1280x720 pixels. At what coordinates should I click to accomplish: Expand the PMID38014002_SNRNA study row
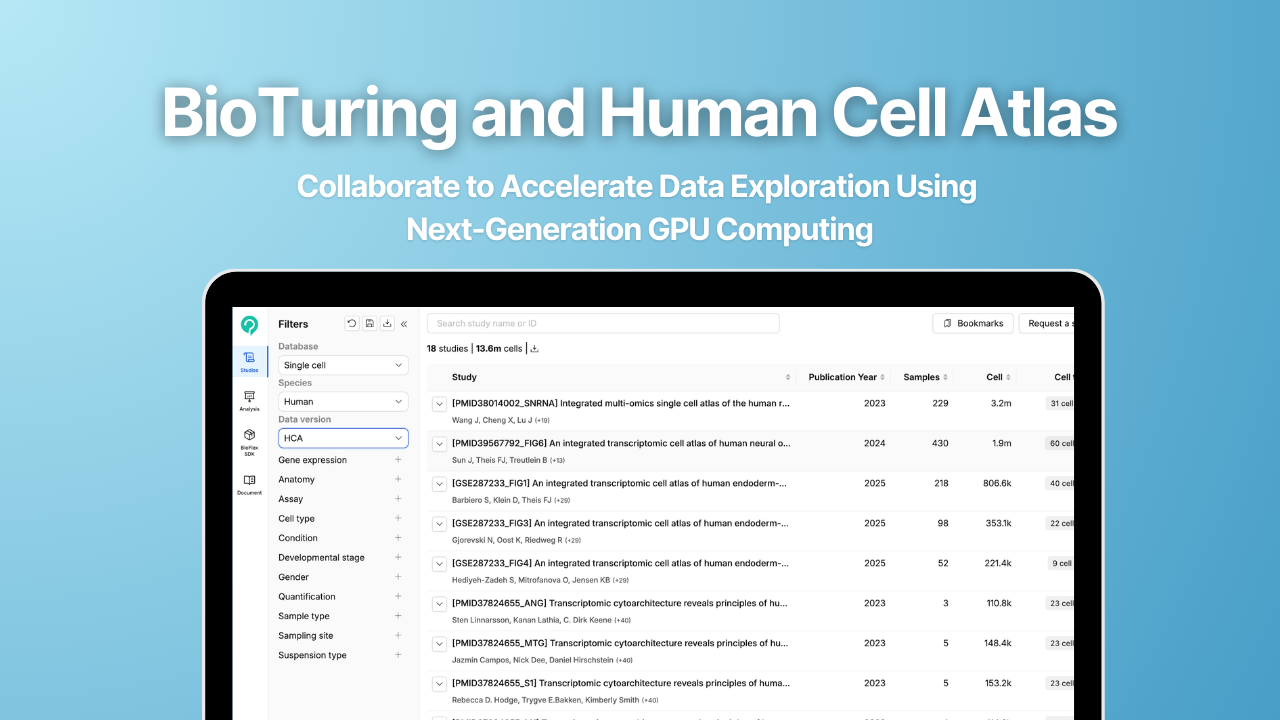click(x=439, y=404)
